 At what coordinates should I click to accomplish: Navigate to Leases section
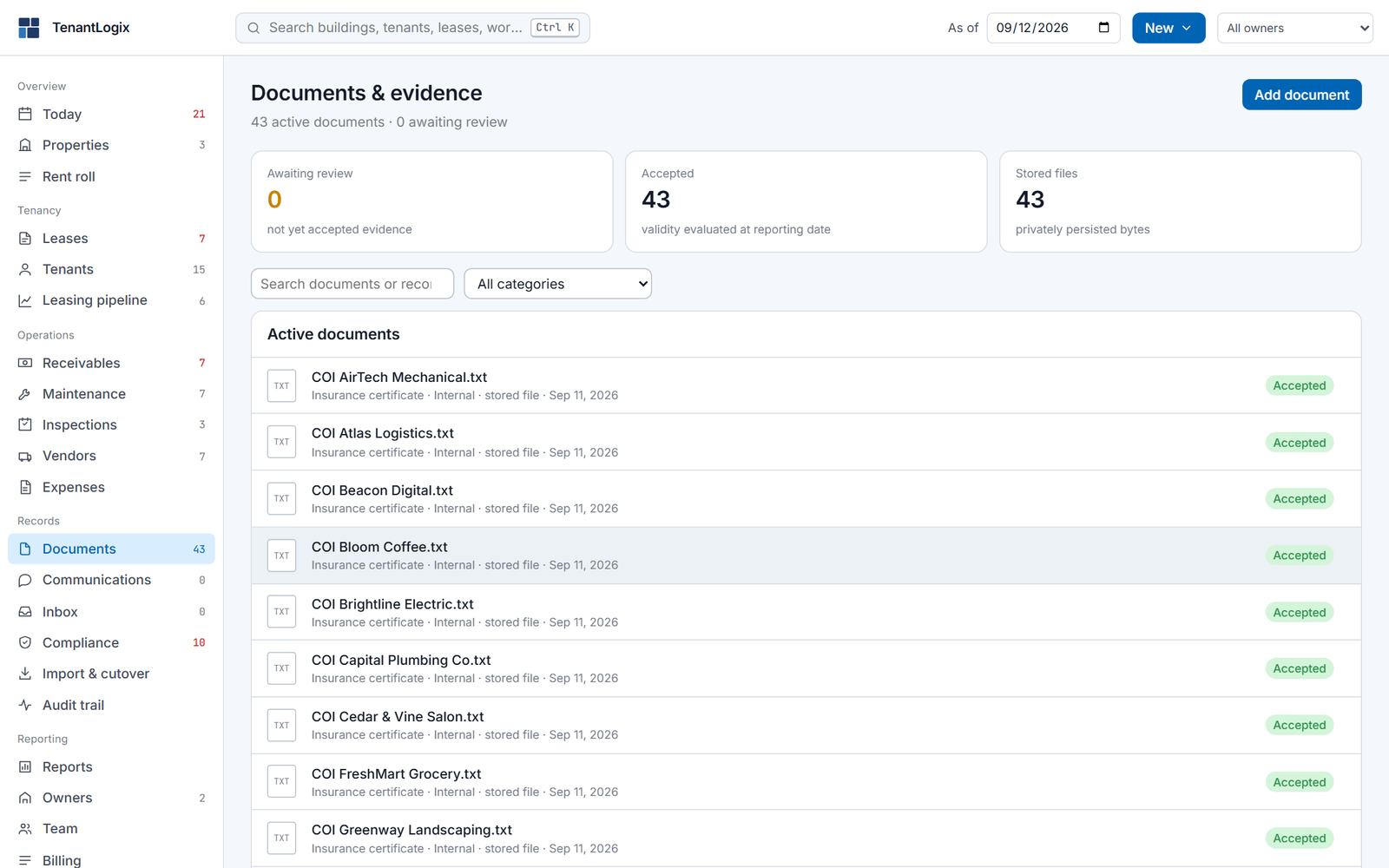point(111,238)
